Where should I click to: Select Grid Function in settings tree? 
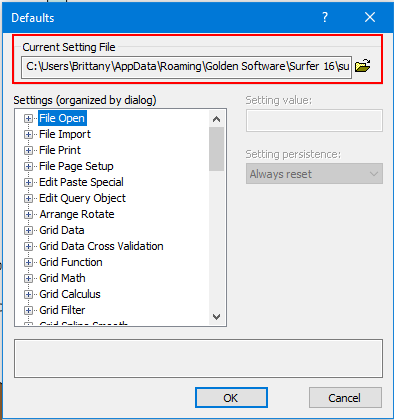[71, 262]
